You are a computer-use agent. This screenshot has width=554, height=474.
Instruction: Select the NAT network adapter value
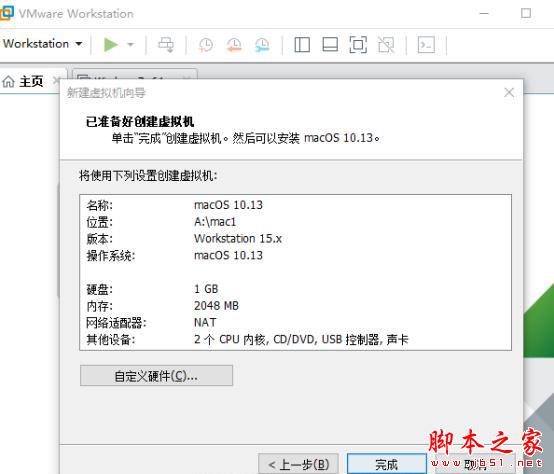[205, 322]
